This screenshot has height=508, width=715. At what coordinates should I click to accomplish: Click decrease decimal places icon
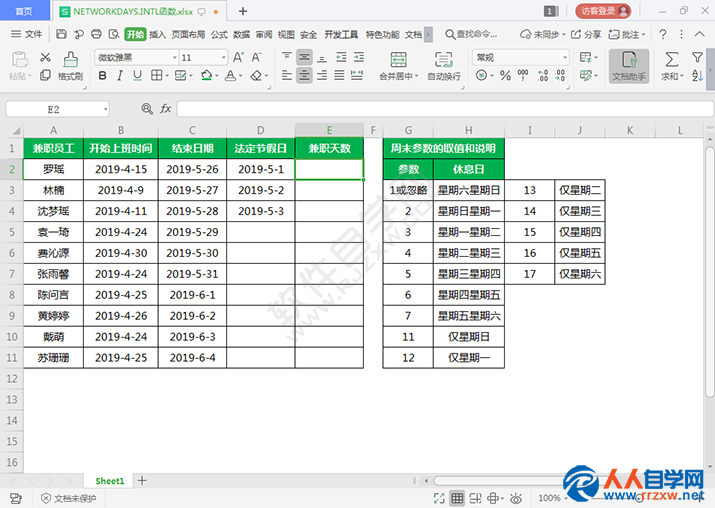coord(560,75)
